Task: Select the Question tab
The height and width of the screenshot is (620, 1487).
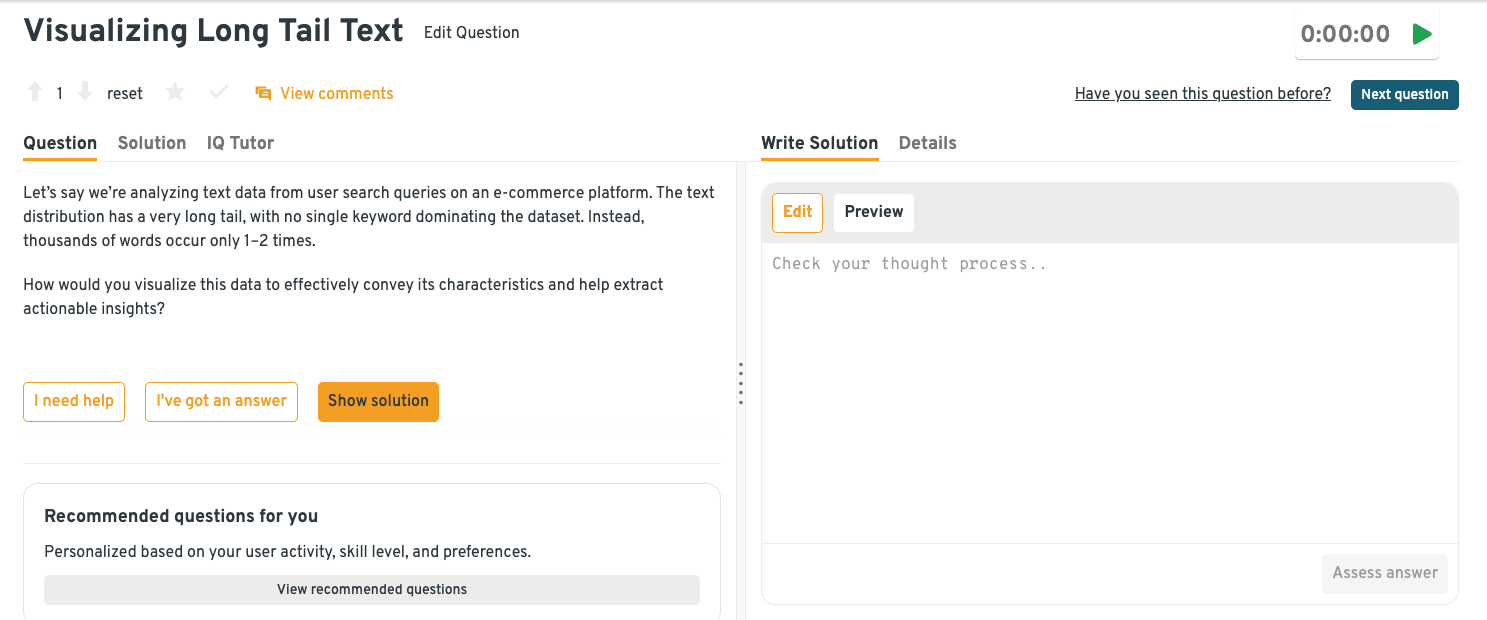Action: (60, 143)
